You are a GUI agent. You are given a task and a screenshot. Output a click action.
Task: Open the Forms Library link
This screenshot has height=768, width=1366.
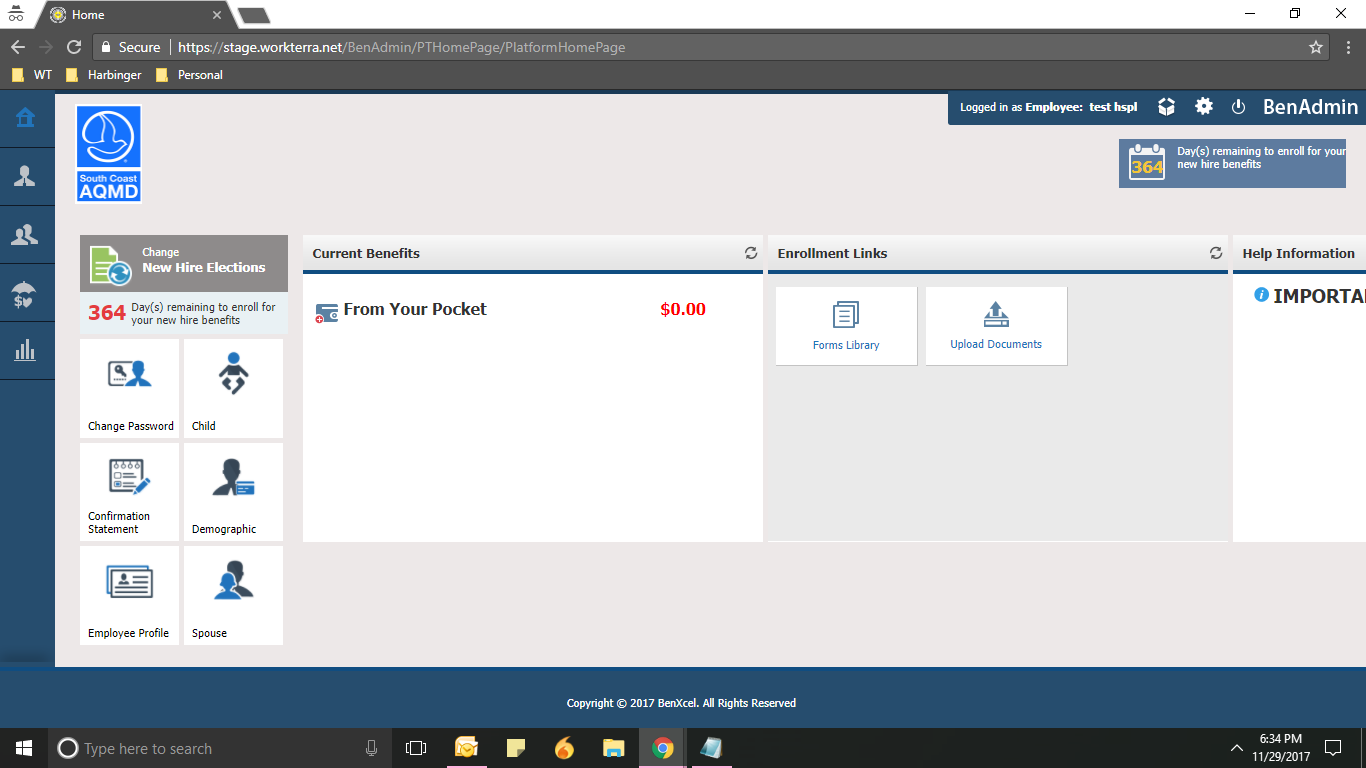coord(846,325)
